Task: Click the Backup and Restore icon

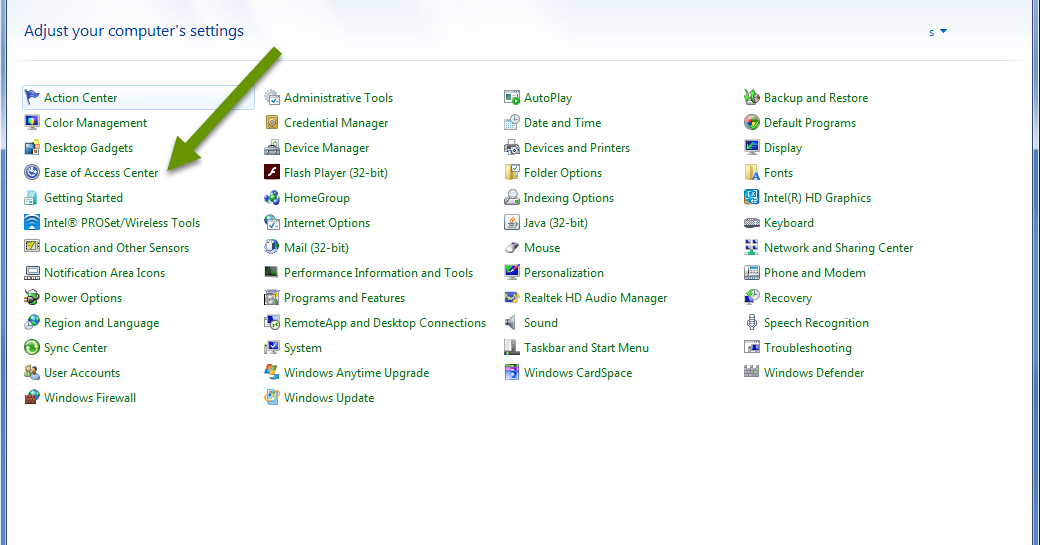Action: coord(751,97)
